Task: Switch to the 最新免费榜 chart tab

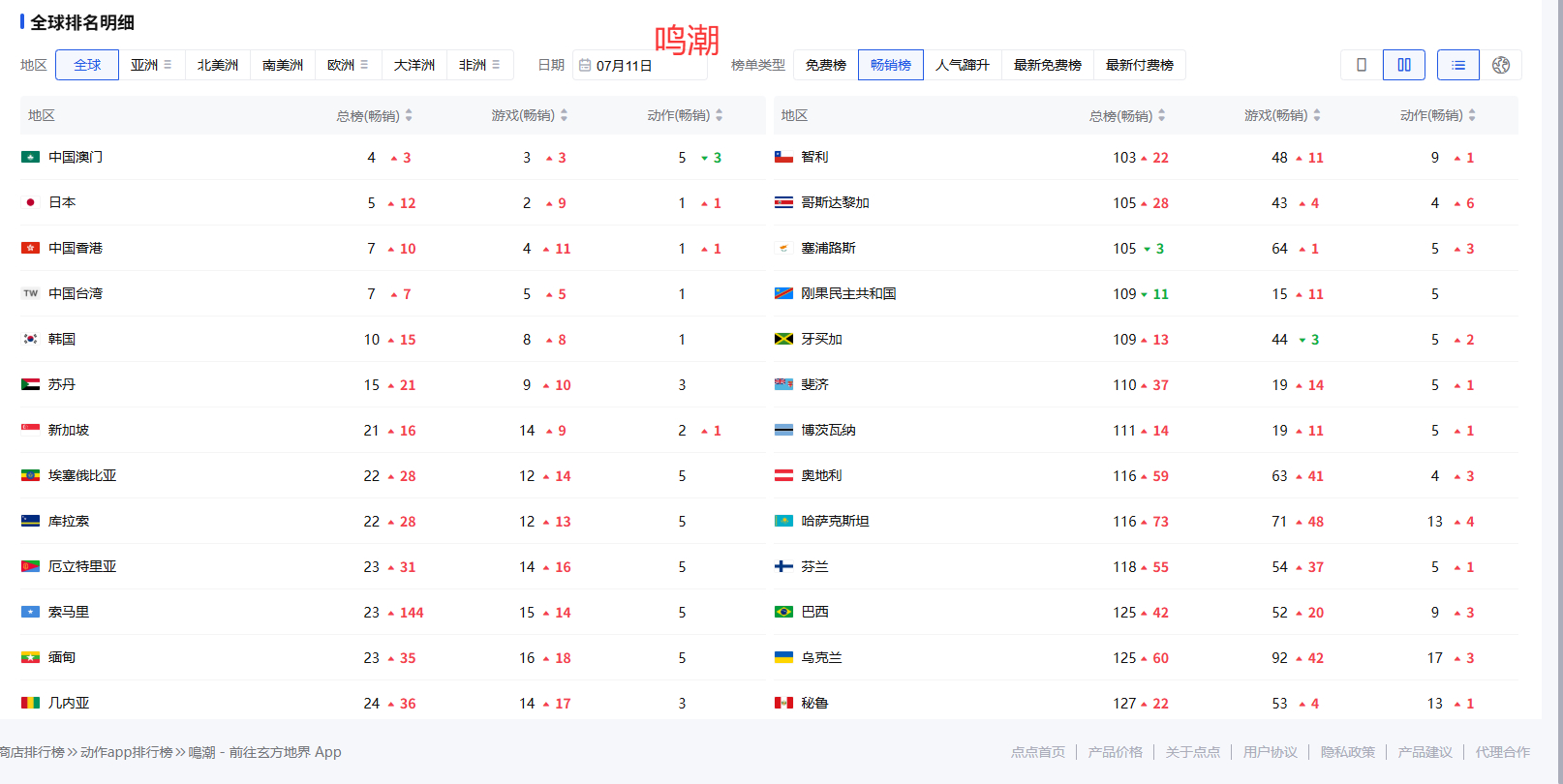Action: (1048, 65)
